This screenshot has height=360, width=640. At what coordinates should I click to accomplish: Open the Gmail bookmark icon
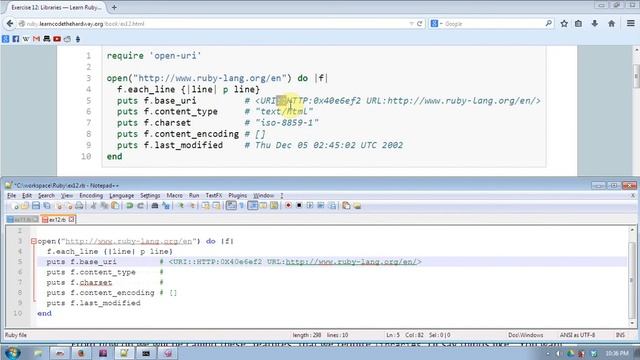tap(36, 39)
